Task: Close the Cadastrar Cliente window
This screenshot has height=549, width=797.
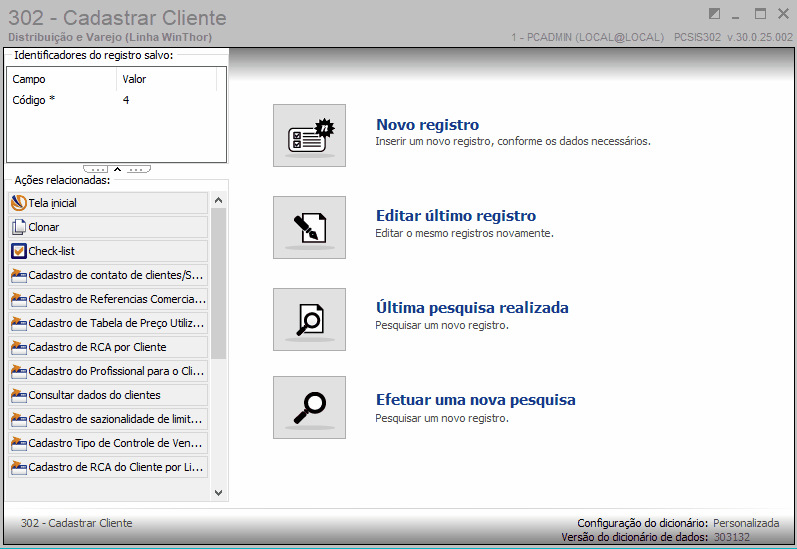Action: [x=783, y=14]
